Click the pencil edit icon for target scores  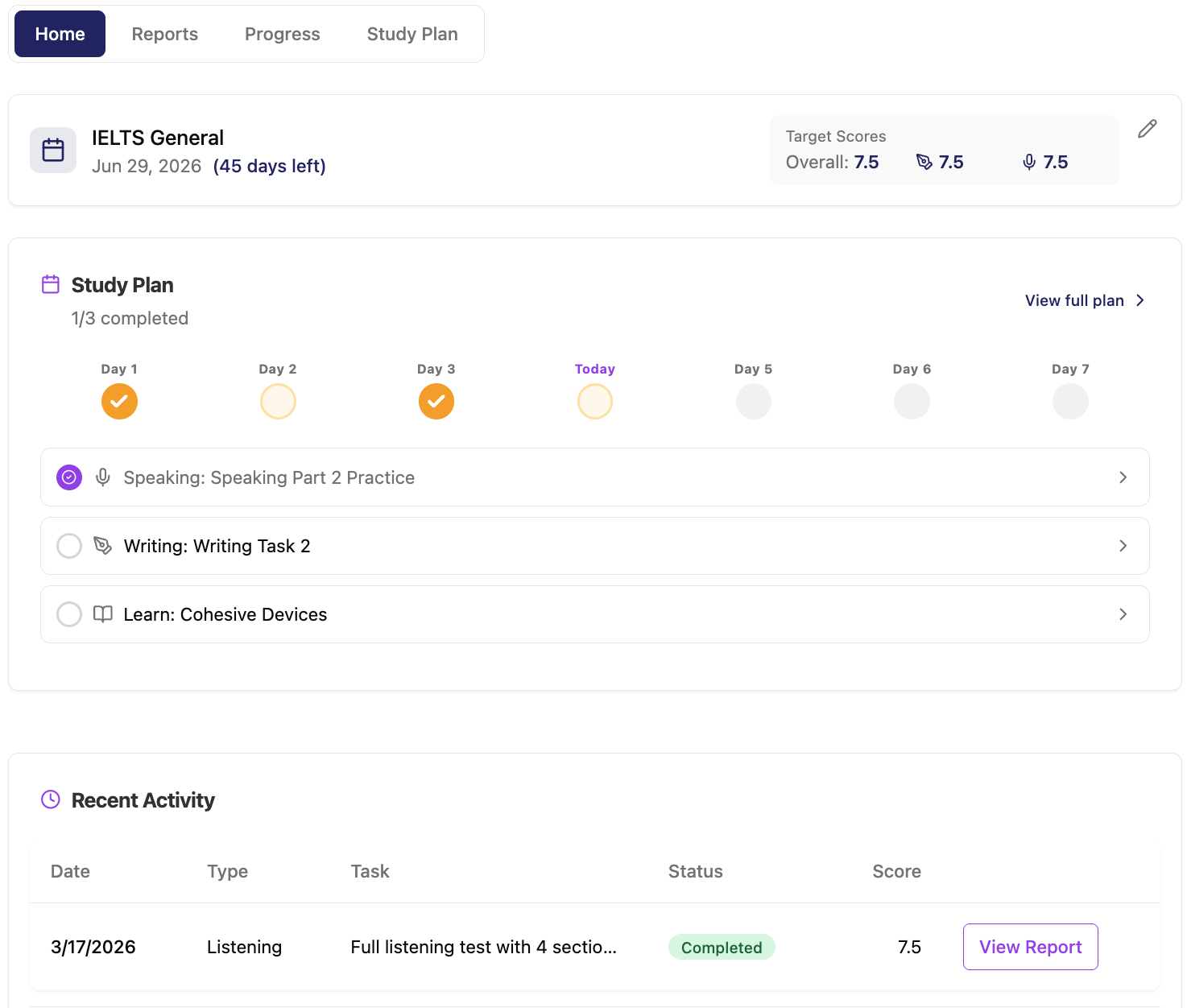pyautogui.click(x=1147, y=129)
